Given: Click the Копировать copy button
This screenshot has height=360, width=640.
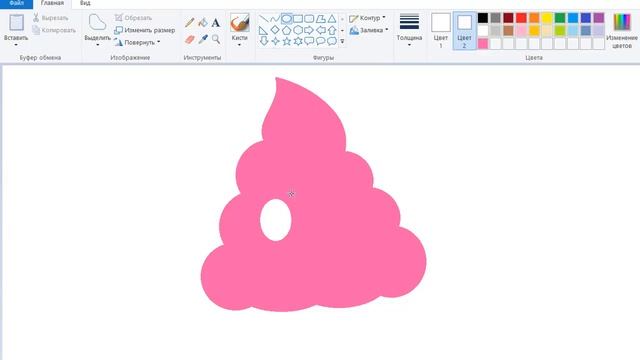Looking at the screenshot, I should tap(54, 30).
